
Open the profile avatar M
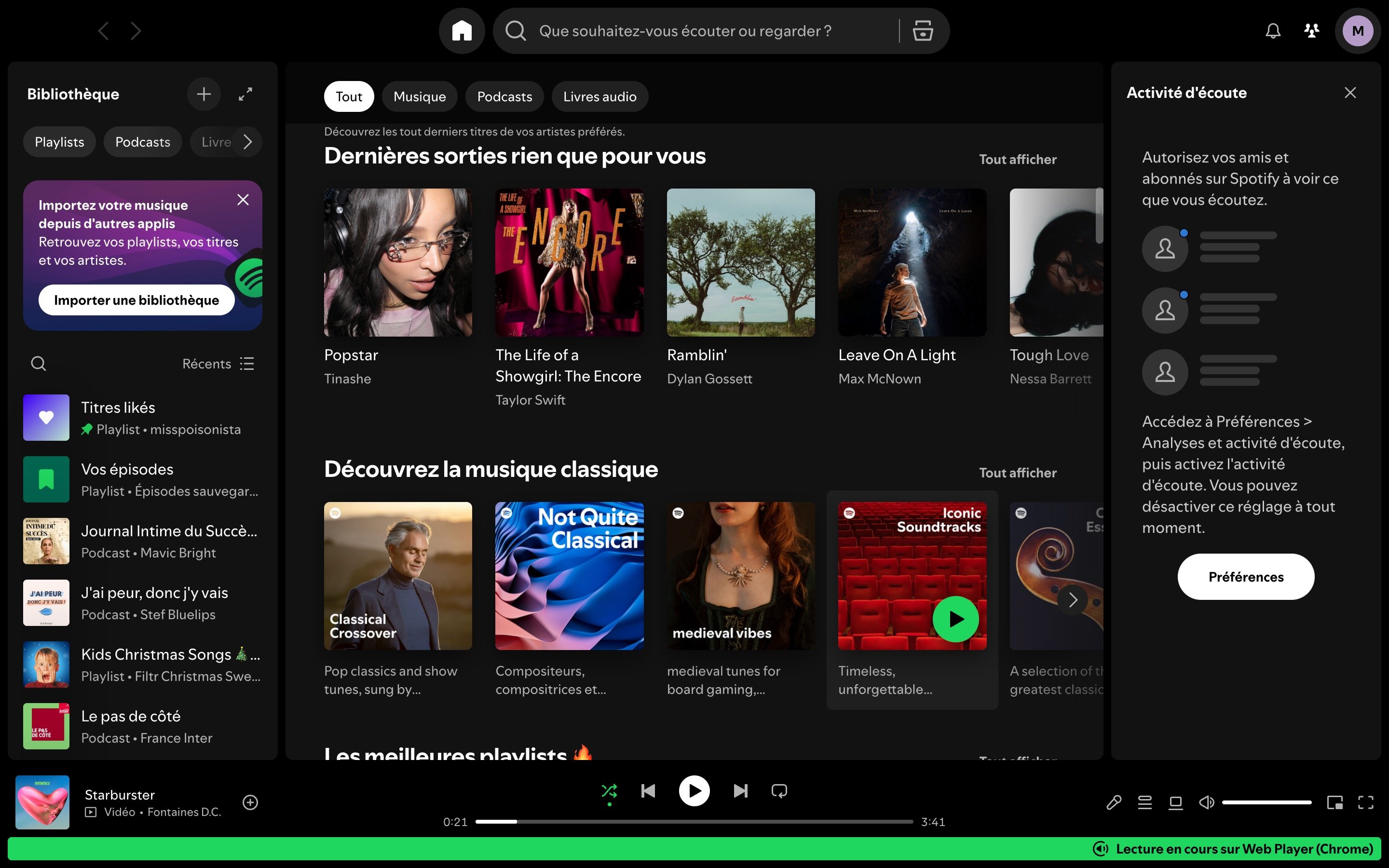[x=1358, y=31]
